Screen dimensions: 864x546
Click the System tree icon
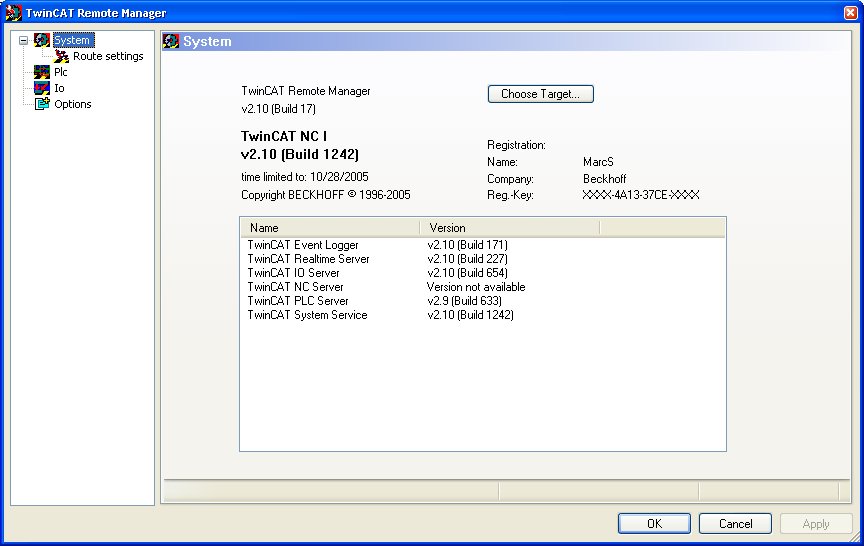[x=42, y=40]
